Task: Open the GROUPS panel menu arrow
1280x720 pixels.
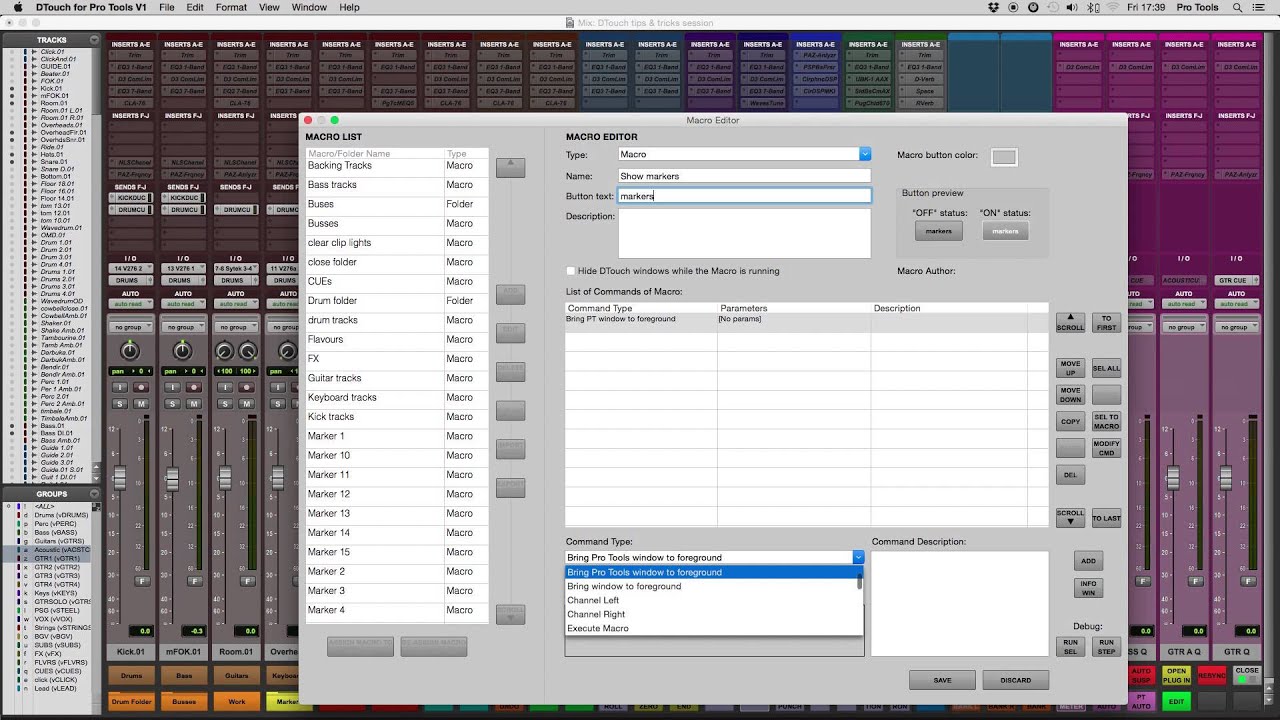Action: point(93,494)
